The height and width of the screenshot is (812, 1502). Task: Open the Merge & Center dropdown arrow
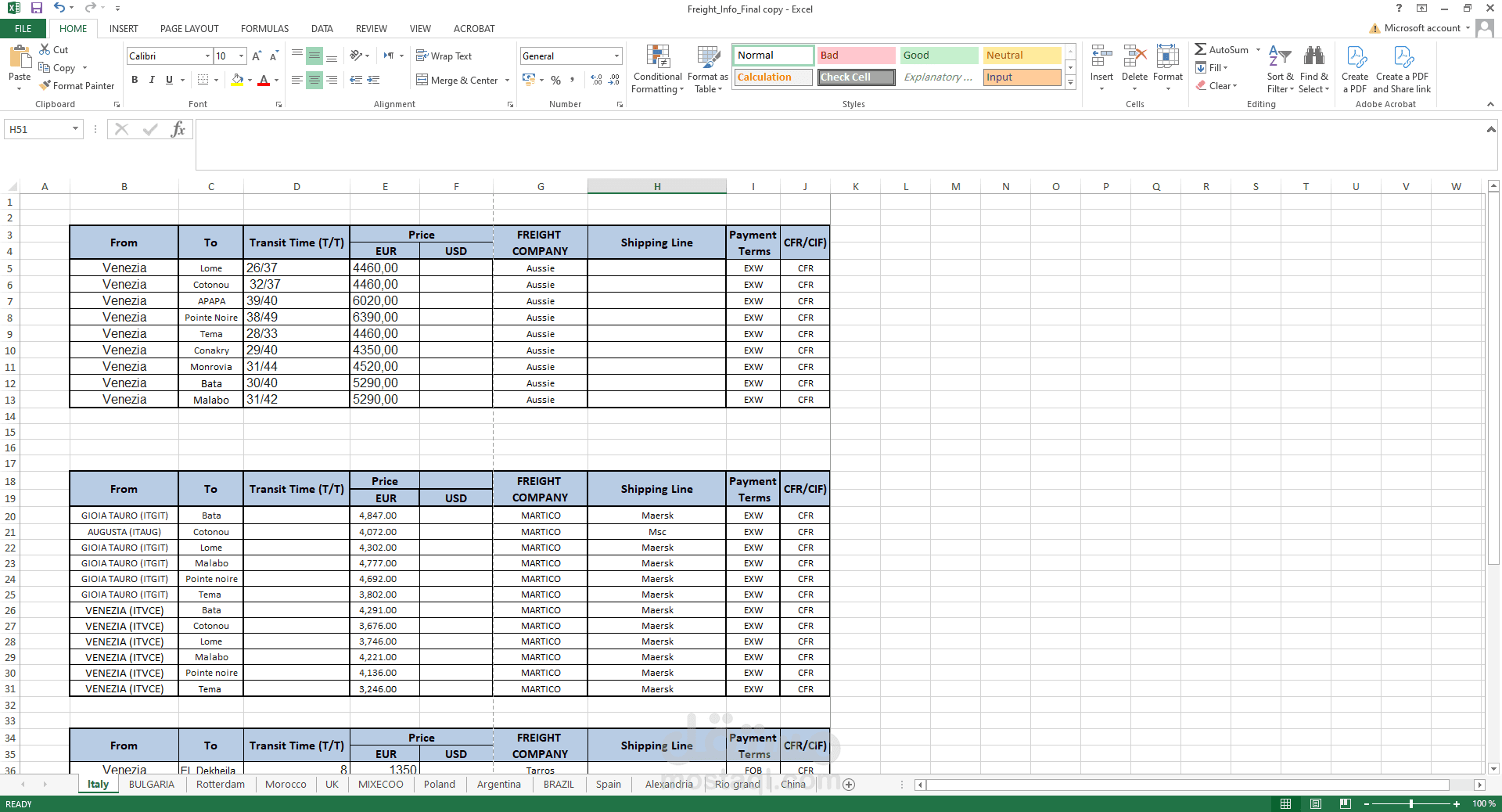click(508, 80)
